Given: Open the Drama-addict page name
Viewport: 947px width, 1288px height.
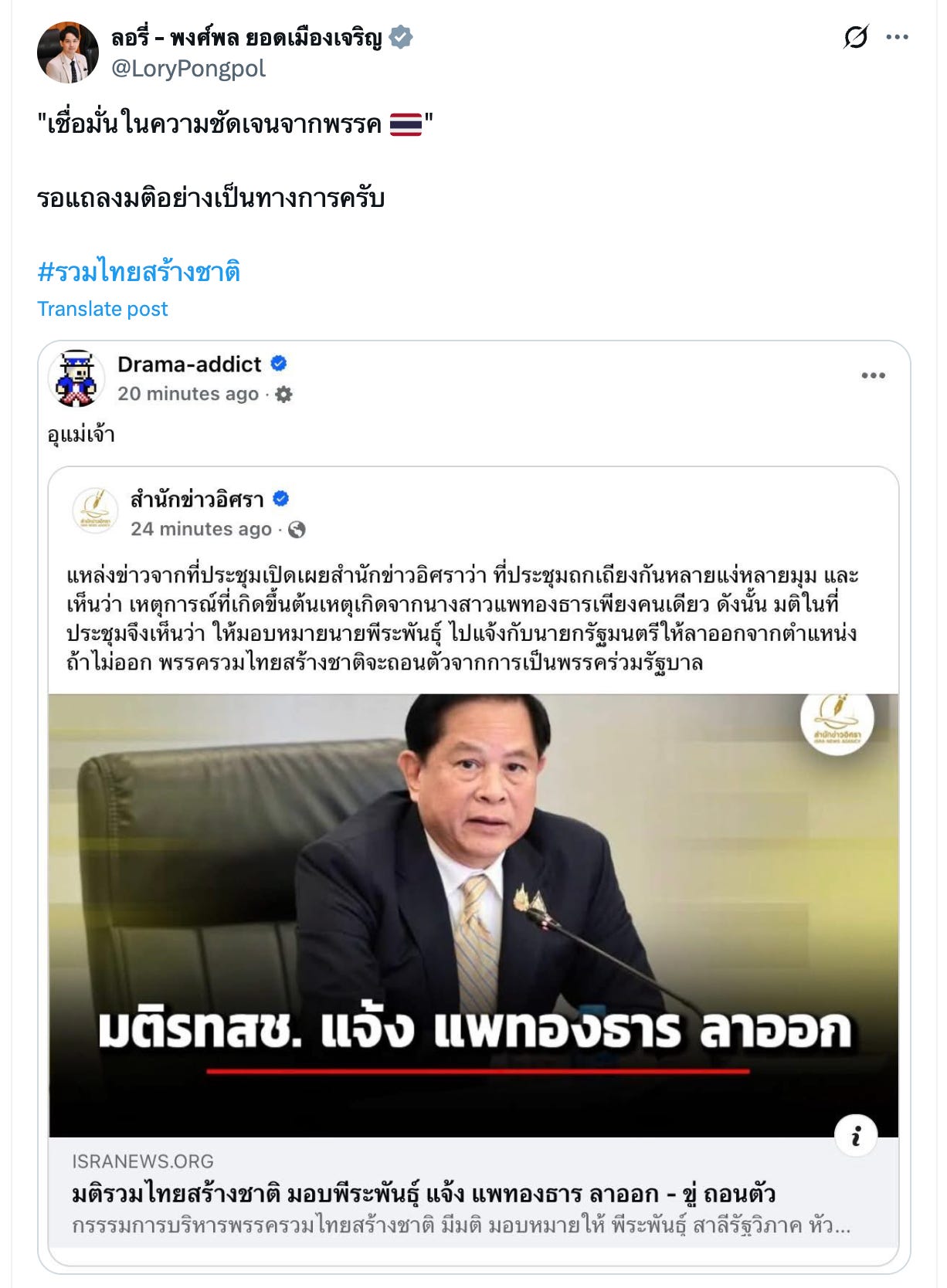Looking at the screenshot, I should tap(189, 364).
